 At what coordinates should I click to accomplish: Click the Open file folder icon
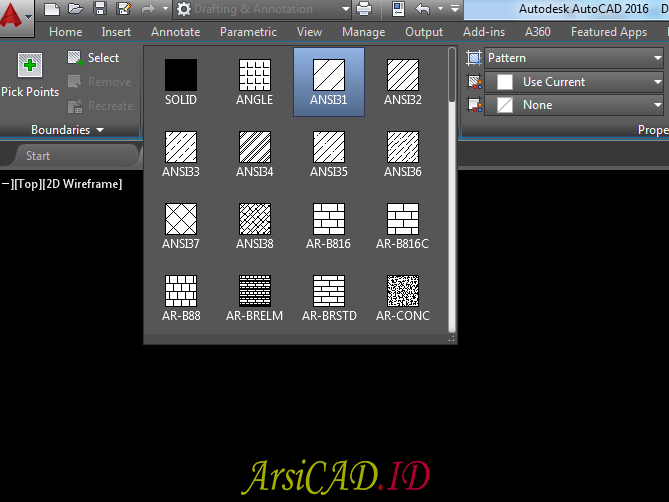[x=76, y=9]
